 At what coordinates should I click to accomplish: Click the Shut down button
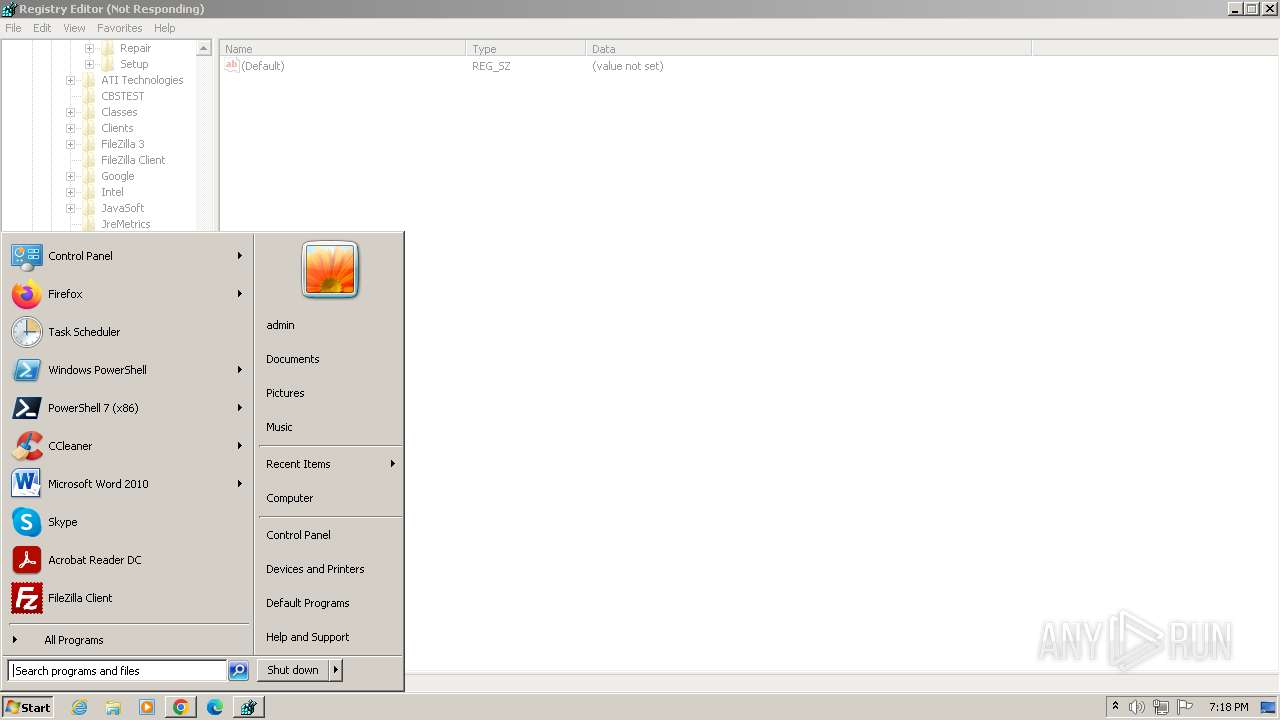pyautogui.click(x=293, y=670)
